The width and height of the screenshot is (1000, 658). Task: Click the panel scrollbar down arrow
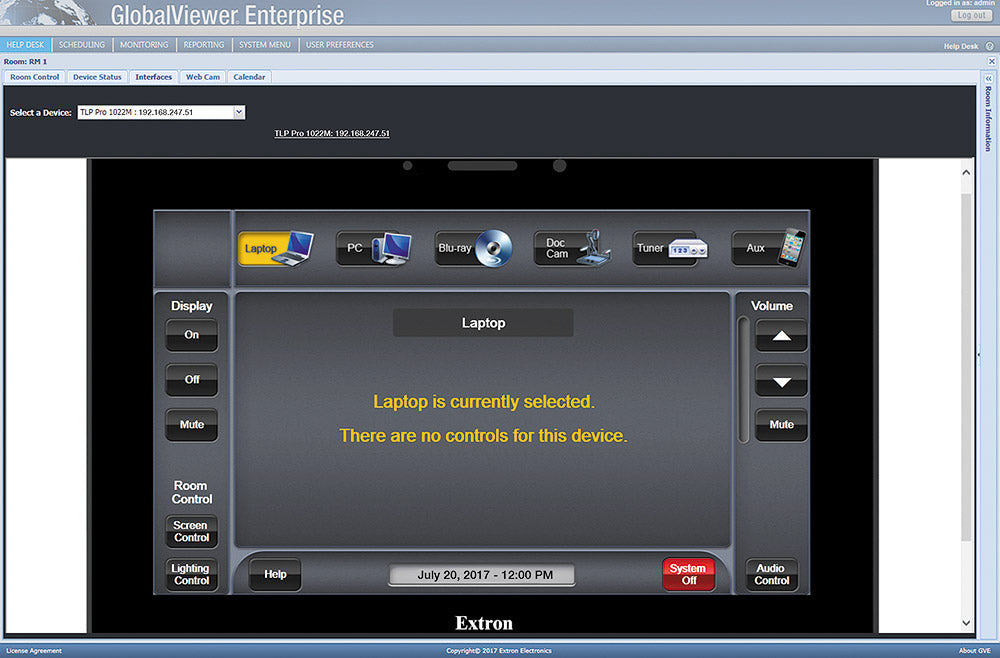tap(966, 623)
